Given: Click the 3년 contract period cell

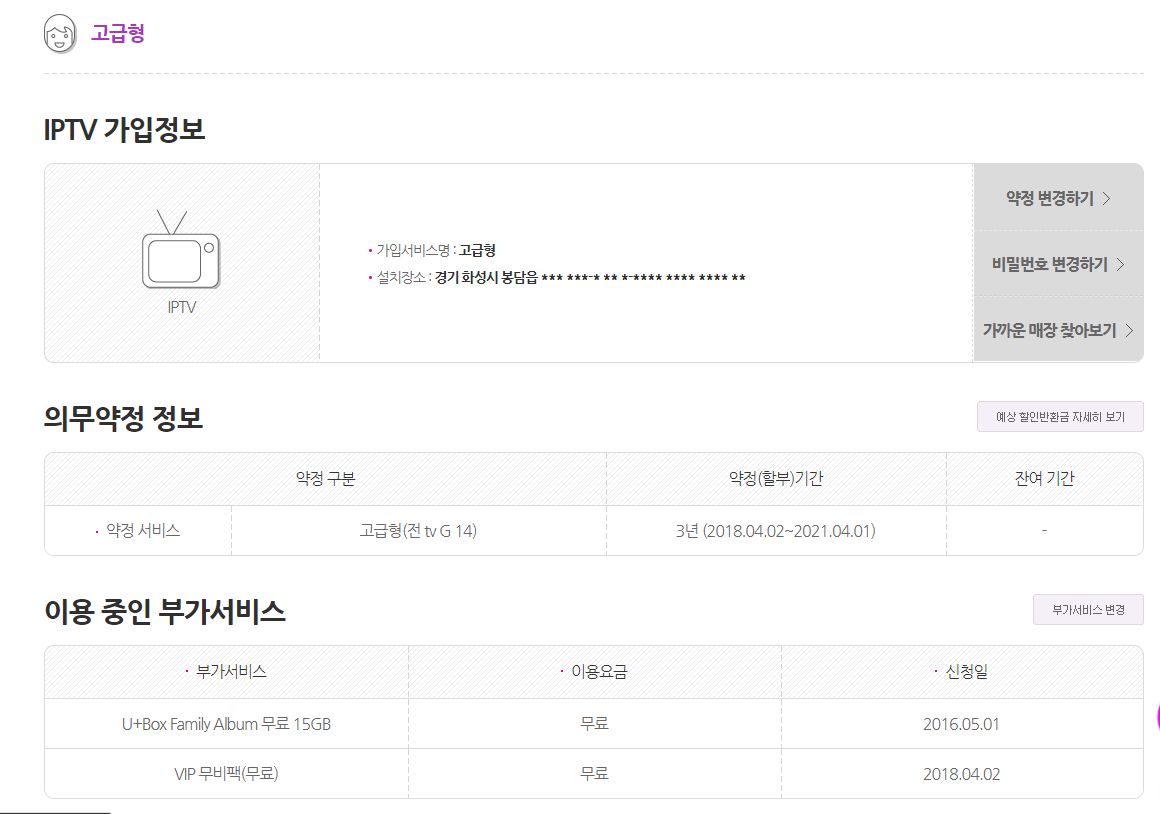Looking at the screenshot, I should pyautogui.click(x=775, y=531).
